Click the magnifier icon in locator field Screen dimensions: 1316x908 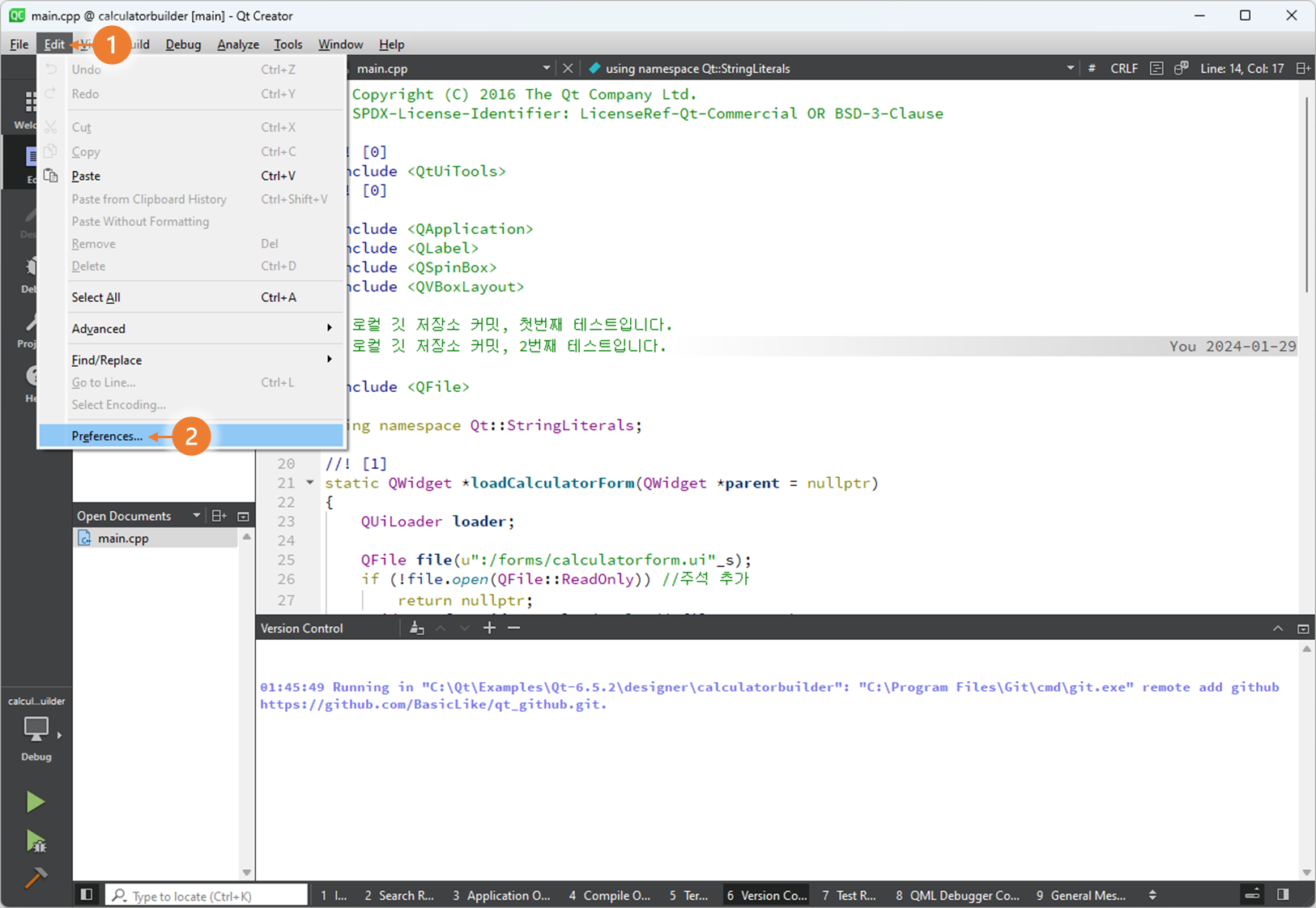(x=119, y=895)
